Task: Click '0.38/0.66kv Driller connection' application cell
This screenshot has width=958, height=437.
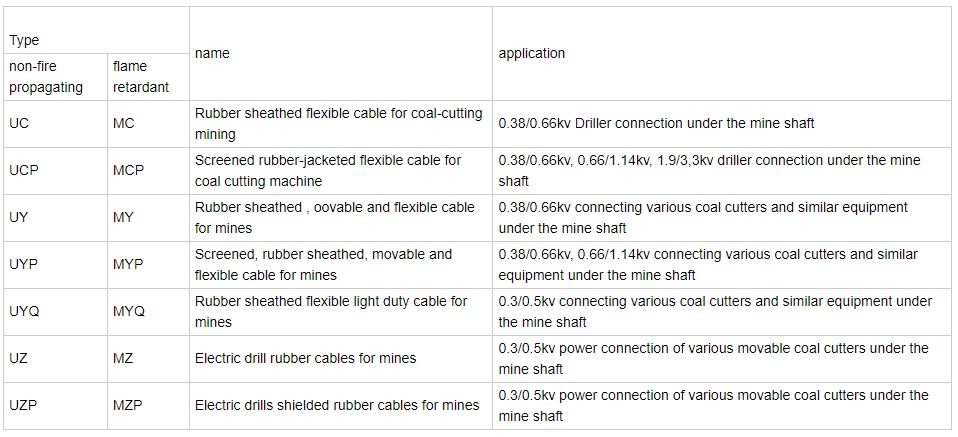Action: 722,123
